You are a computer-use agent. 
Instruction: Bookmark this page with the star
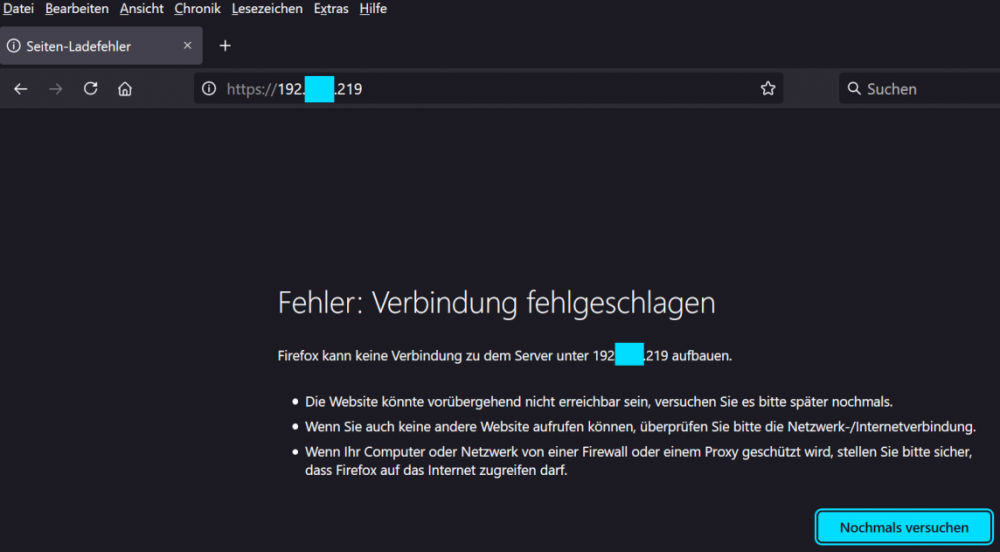point(768,89)
